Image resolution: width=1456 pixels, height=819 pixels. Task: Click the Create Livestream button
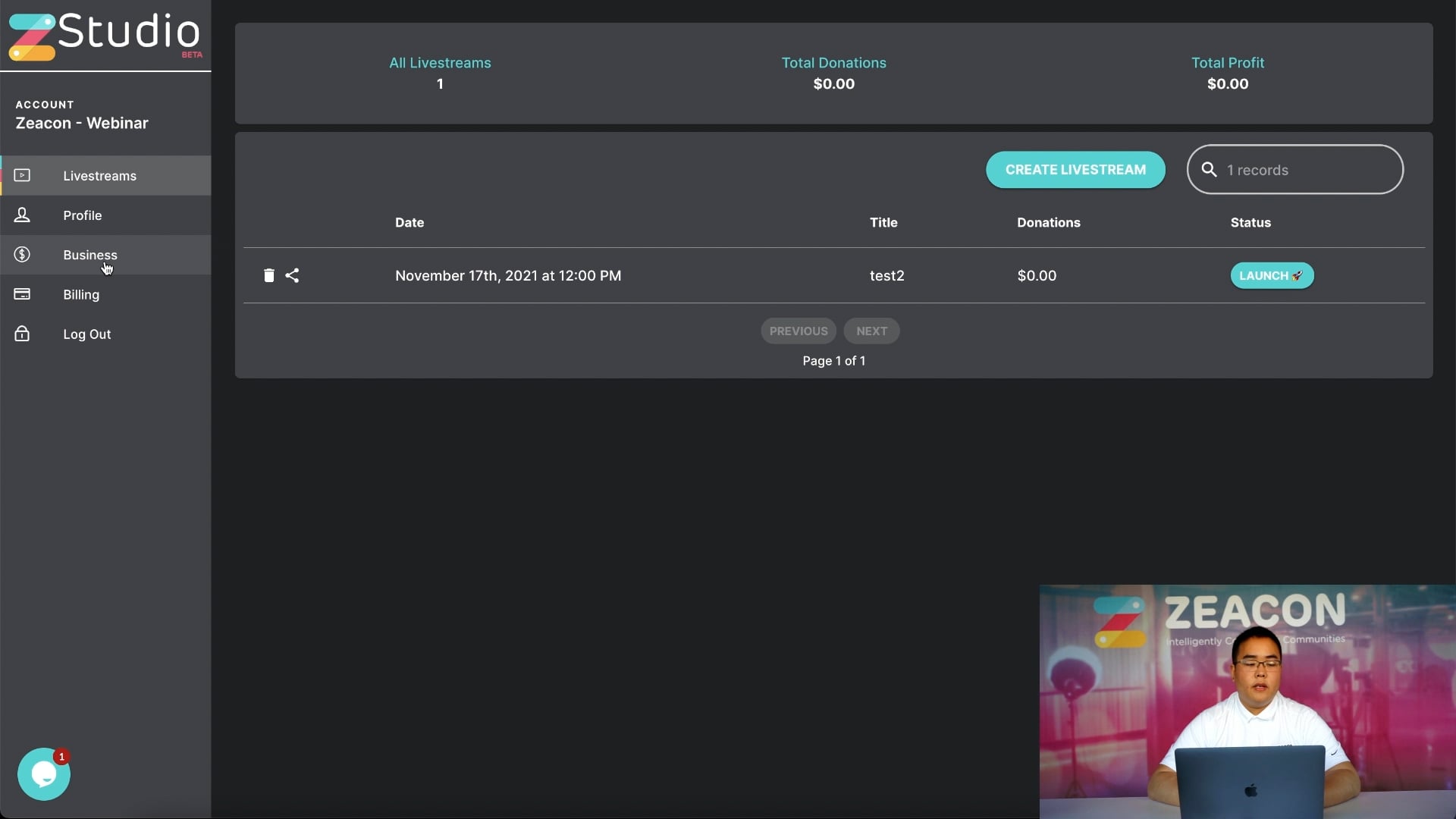[1075, 170]
